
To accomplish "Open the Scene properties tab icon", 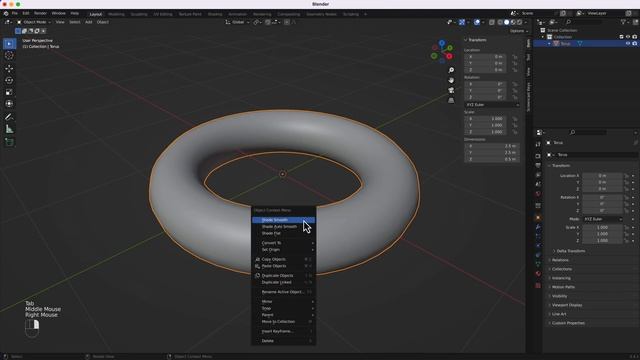I will click(x=538, y=184).
